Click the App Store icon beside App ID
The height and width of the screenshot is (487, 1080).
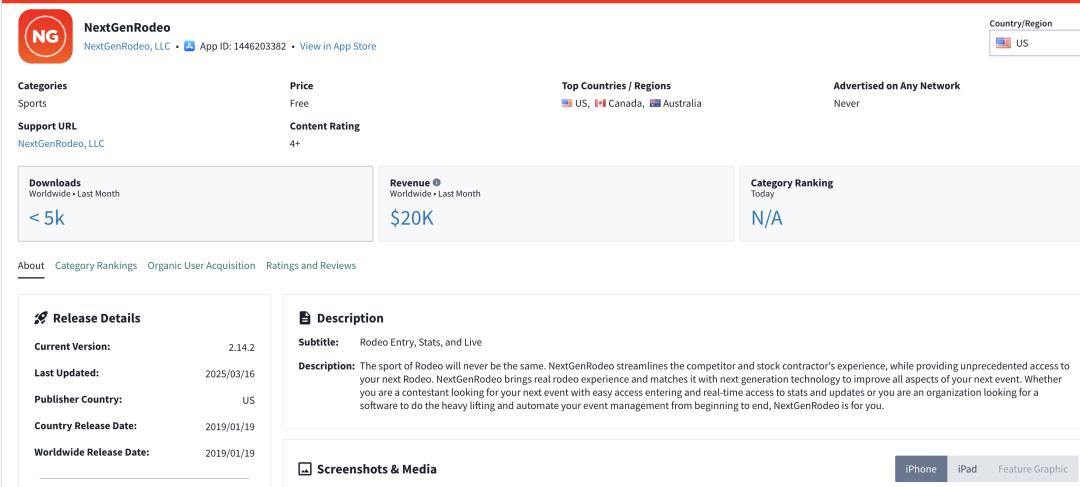pyautogui.click(x=189, y=46)
